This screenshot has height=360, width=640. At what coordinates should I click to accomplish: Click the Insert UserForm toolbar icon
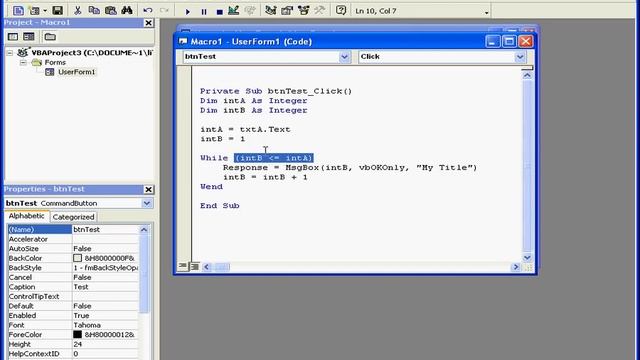coord(35,11)
